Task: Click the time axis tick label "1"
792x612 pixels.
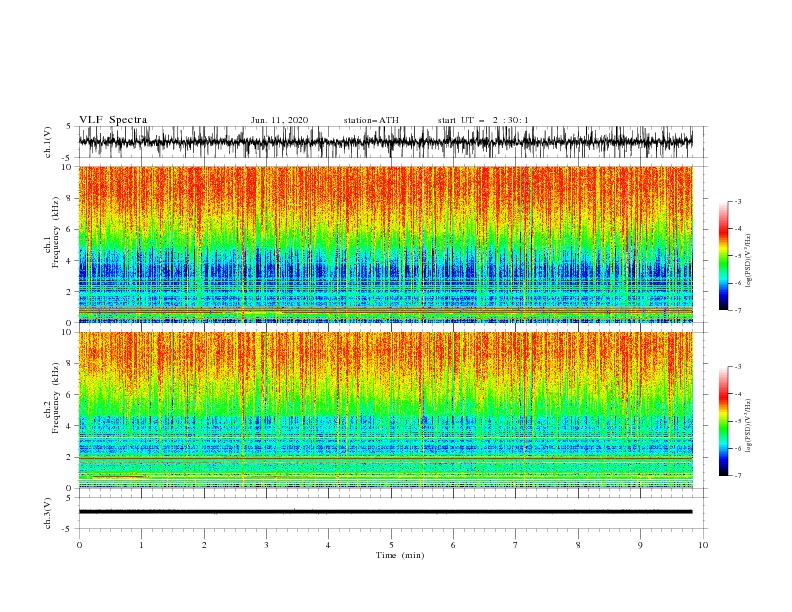Action: pos(141,545)
